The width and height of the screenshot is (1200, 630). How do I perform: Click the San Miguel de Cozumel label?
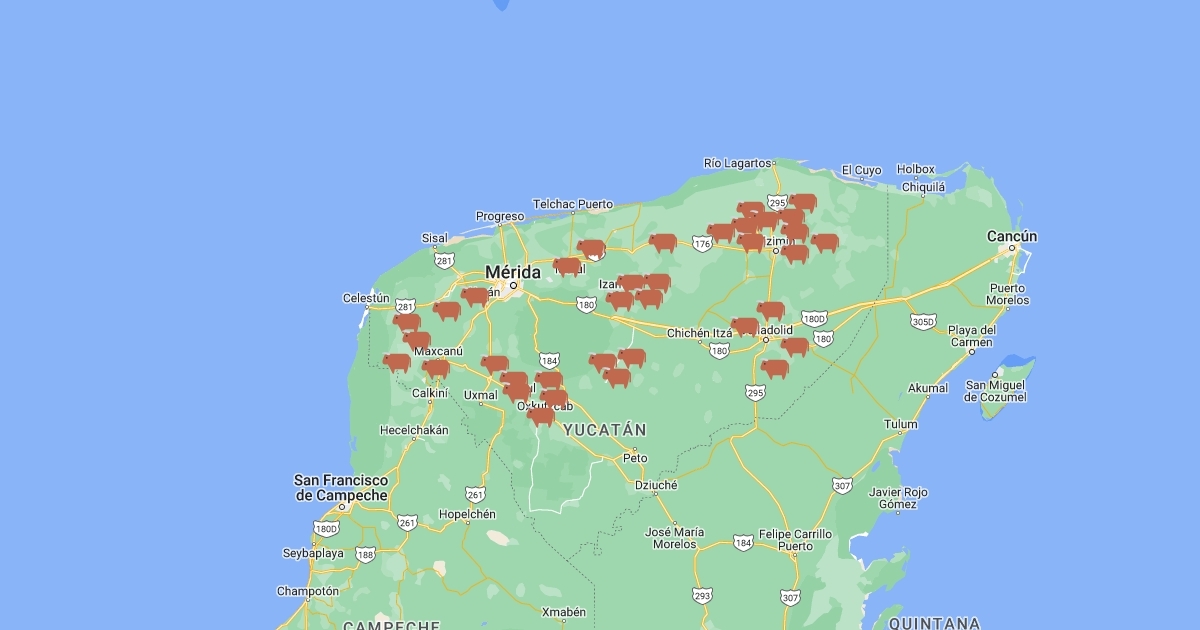click(x=995, y=391)
